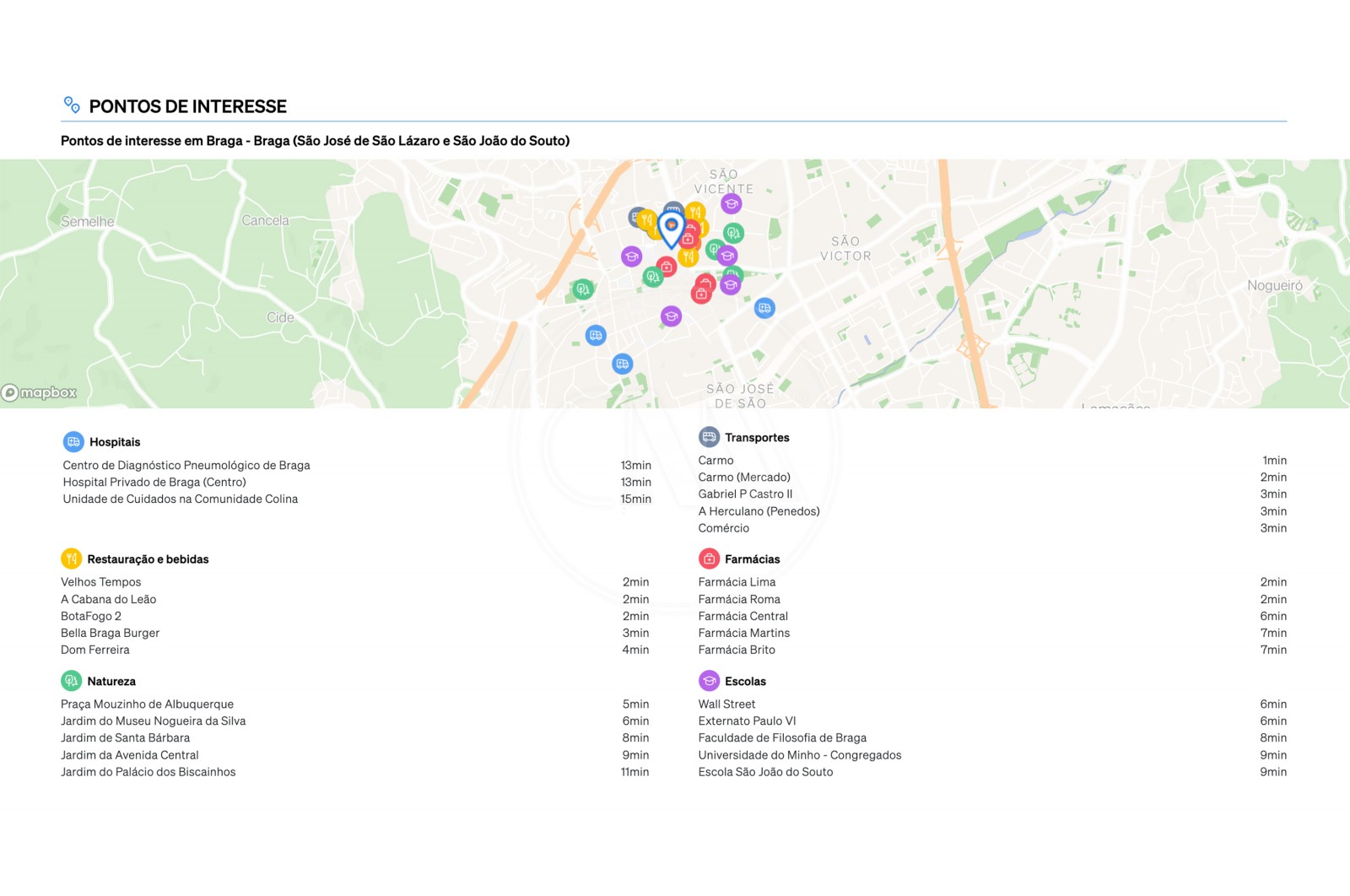Open the Mapbox logo on the map
Viewport: 1350px width, 896px height.
tap(40, 392)
